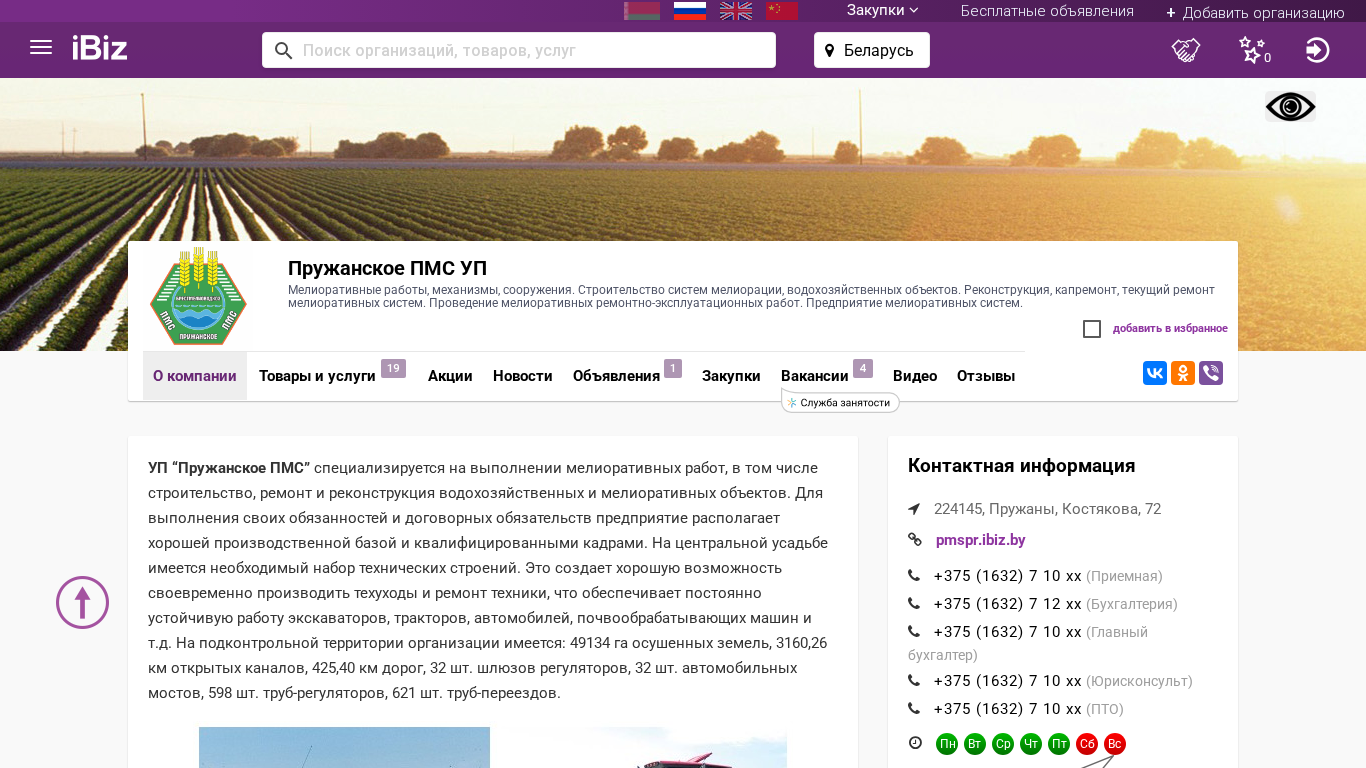Open the 'Товары и услуги' tab
This screenshot has width=1366, height=768.
point(317,376)
